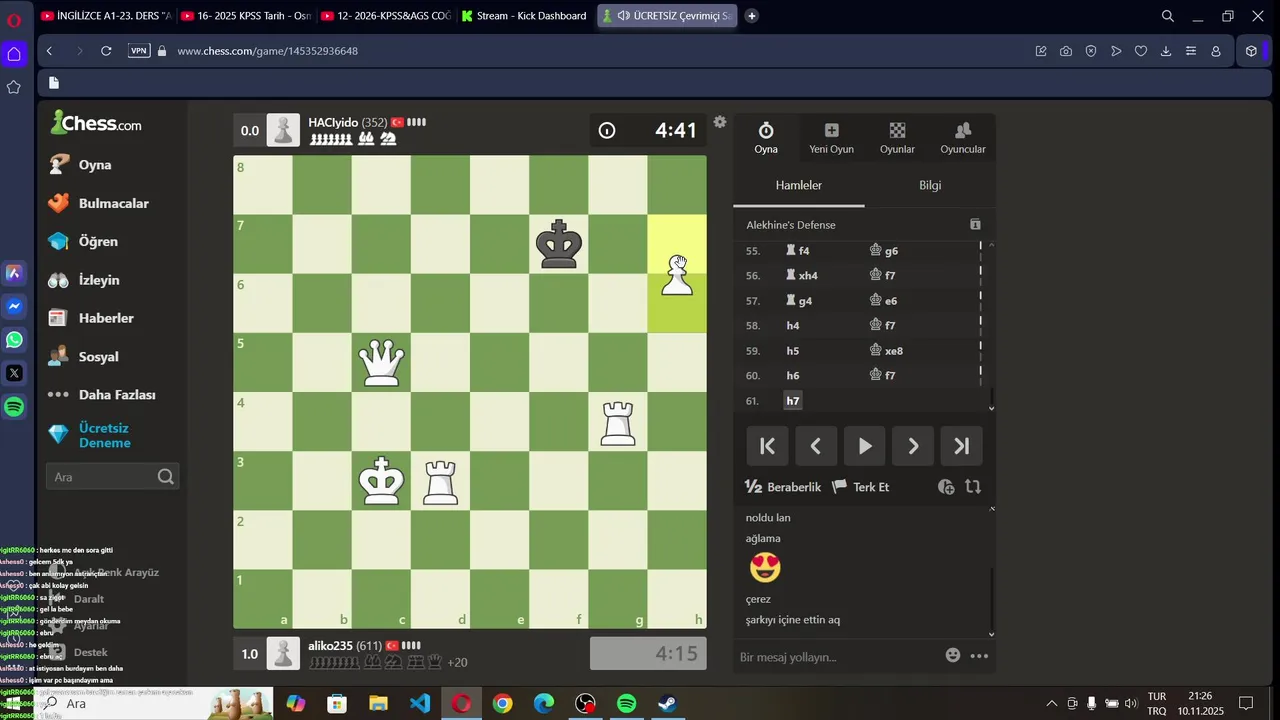The width and height of the screenshot is (1280, 720).
Task: Click aliko235's avatar thumbnail
Action: click(x=284, y=654)
